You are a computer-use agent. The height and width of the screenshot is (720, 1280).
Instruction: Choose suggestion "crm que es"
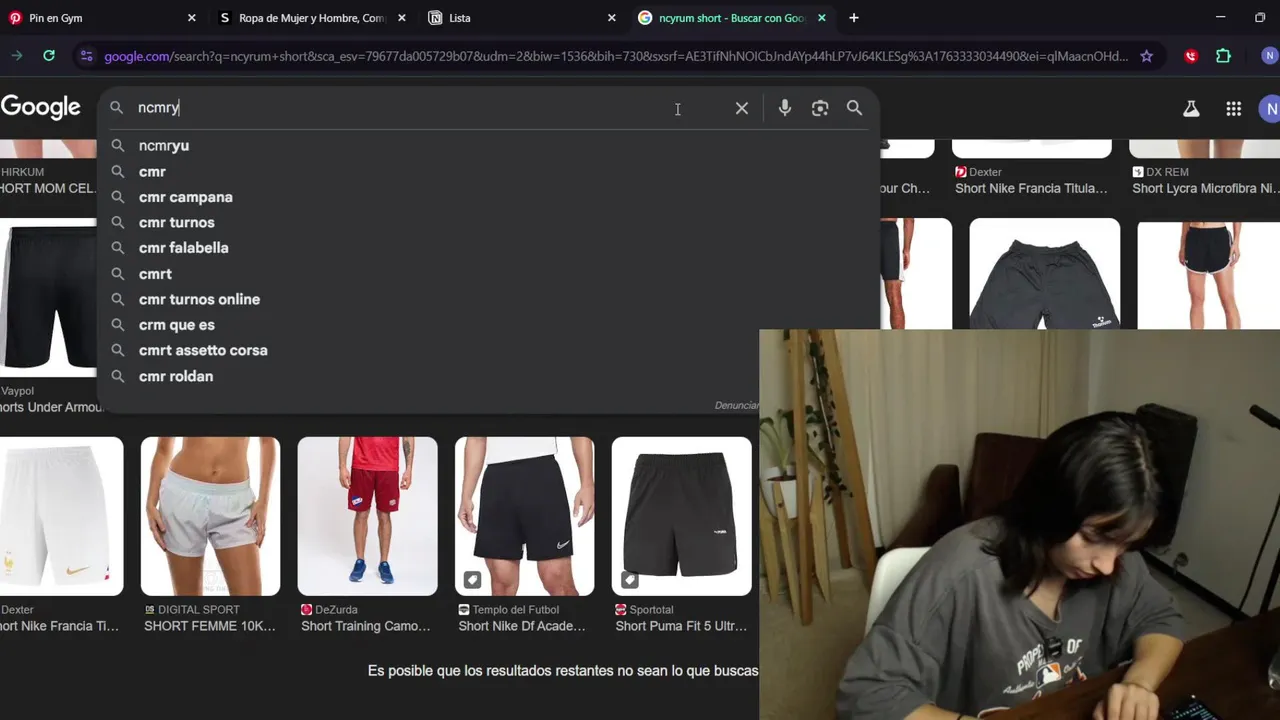[x=177, y=325]
